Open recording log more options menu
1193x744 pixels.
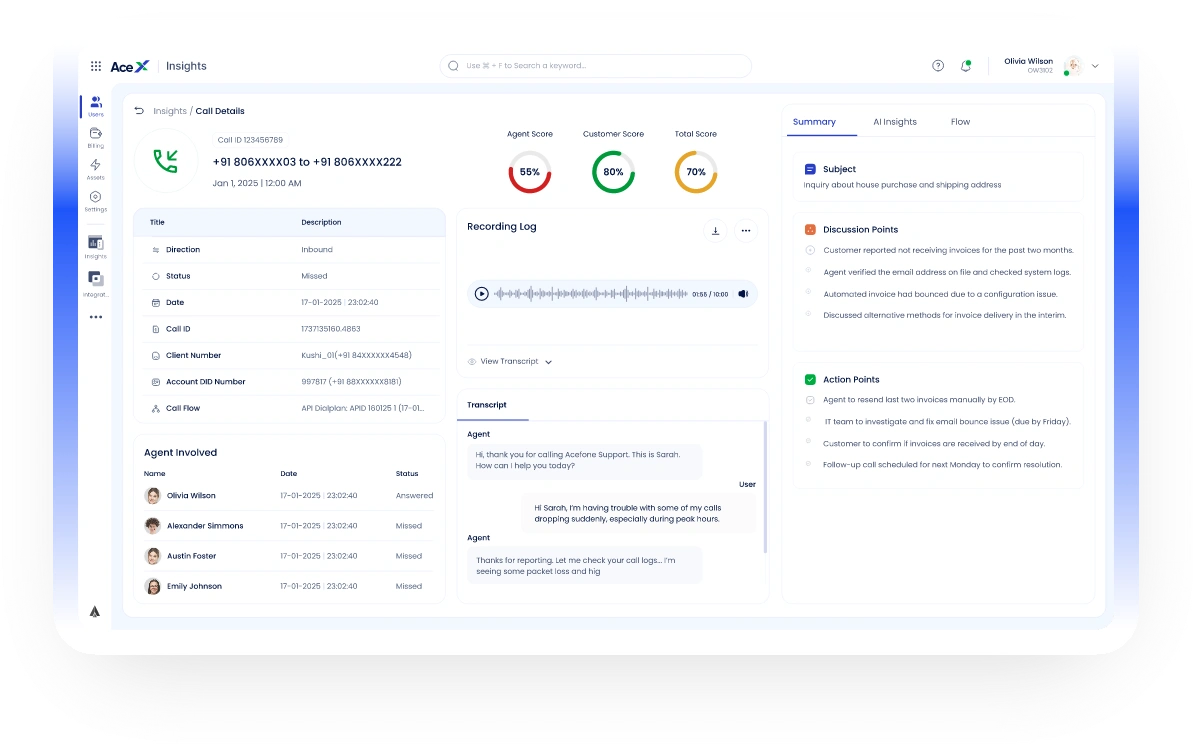746,231
